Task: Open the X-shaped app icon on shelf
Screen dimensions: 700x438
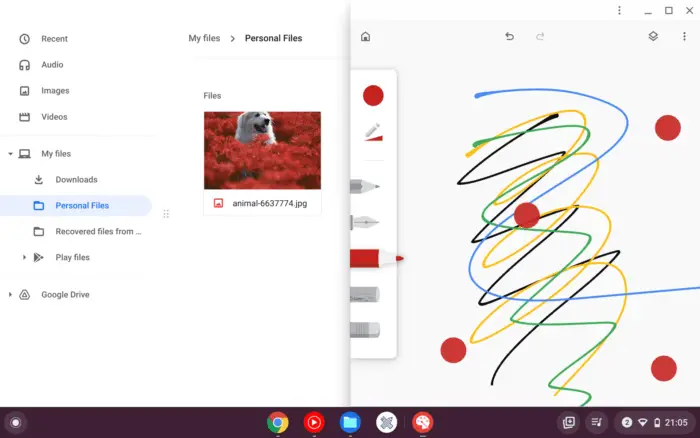Action: click(x=387, y=422)
